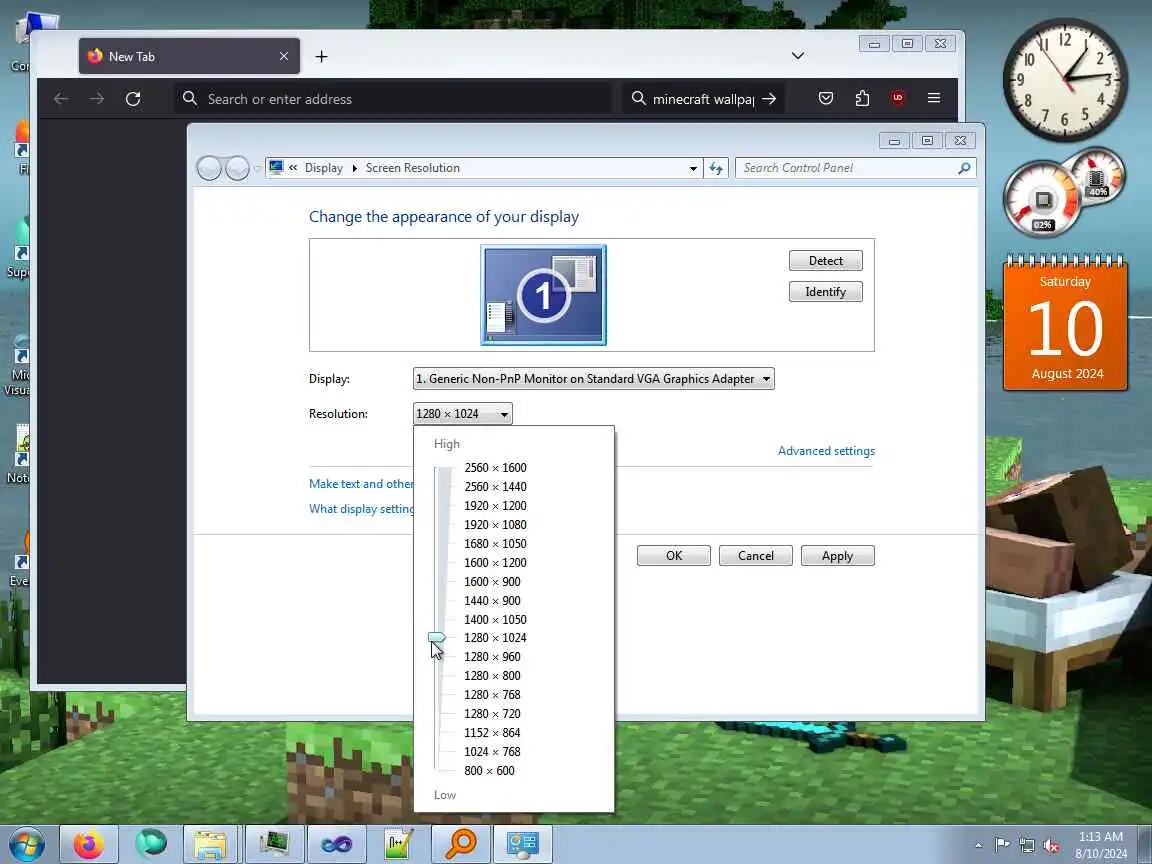Click the Detect button
This screenshot has width=1152, height=864.
826,261
